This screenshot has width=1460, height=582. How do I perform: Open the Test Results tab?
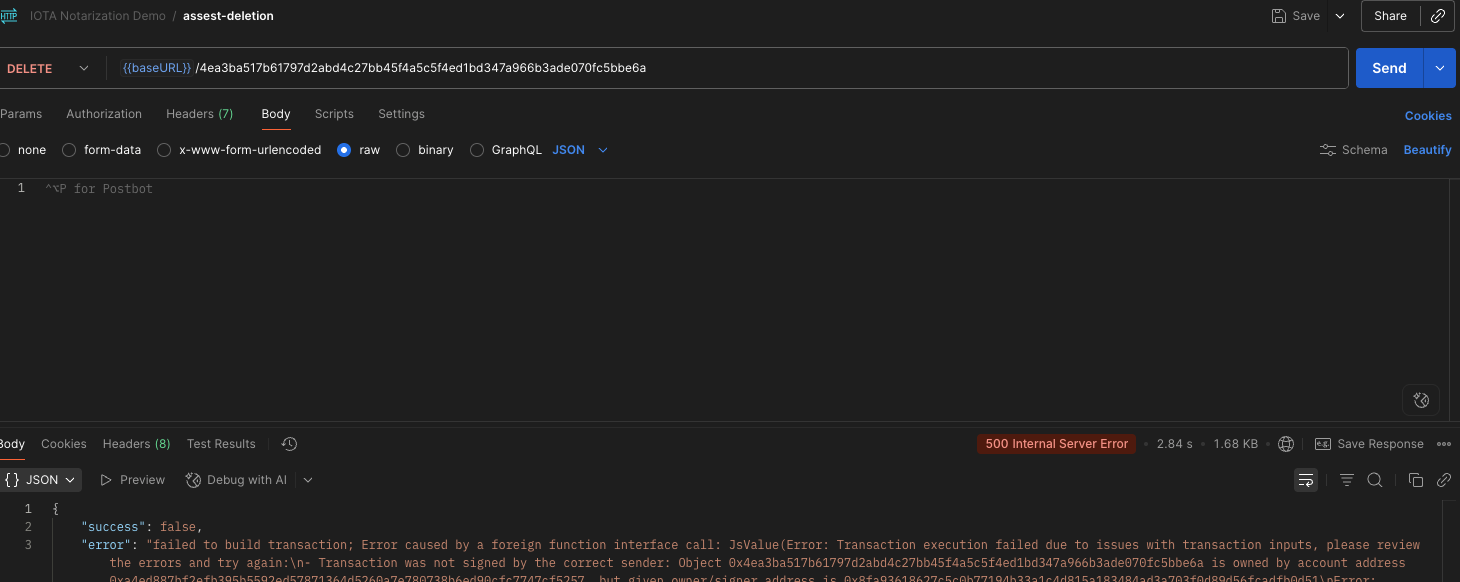coord(221,444)
